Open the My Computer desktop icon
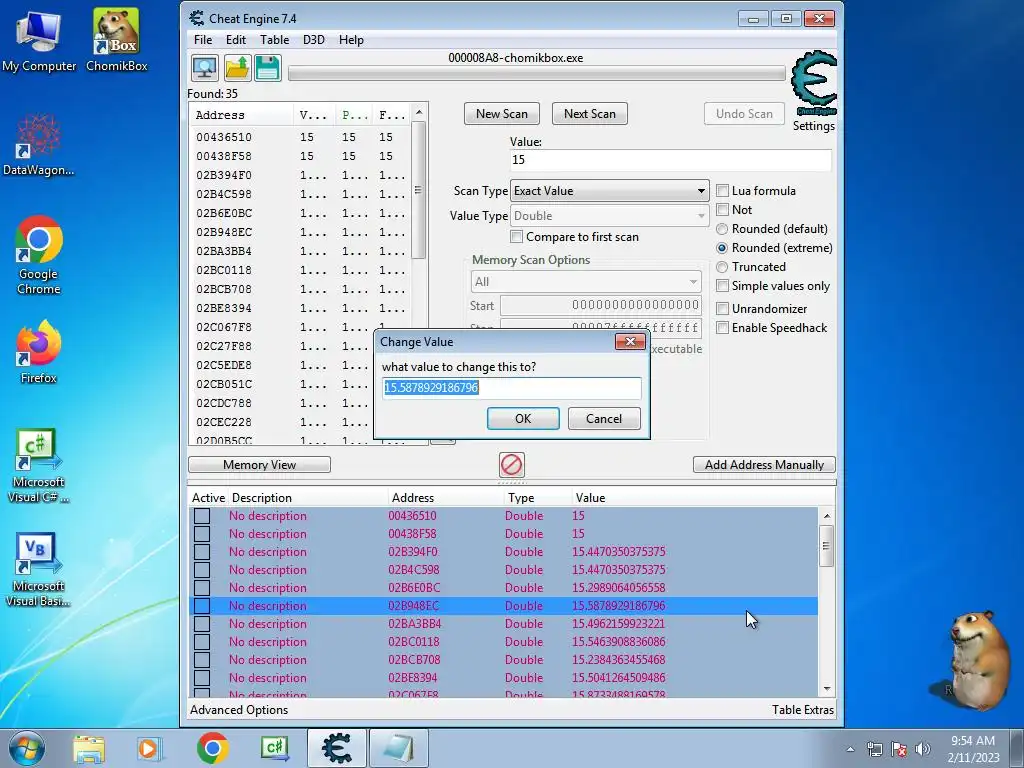Screen dimensions: 1024x768 pos(39,41)
